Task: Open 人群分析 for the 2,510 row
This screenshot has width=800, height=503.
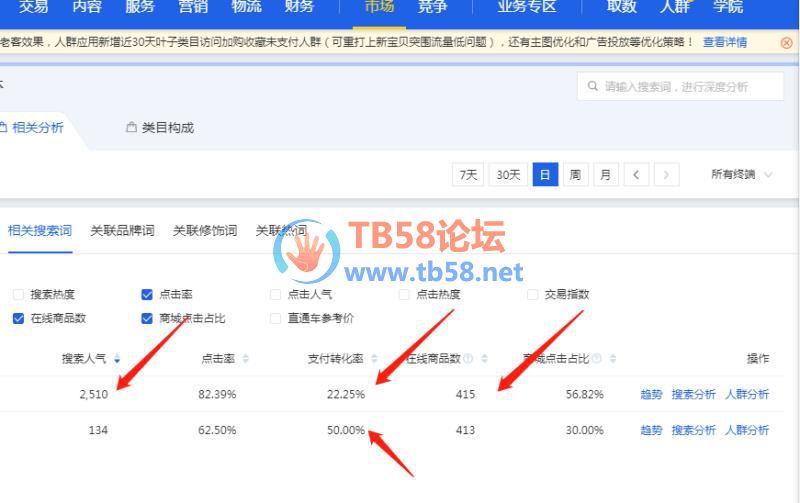Action: (747, 394)
